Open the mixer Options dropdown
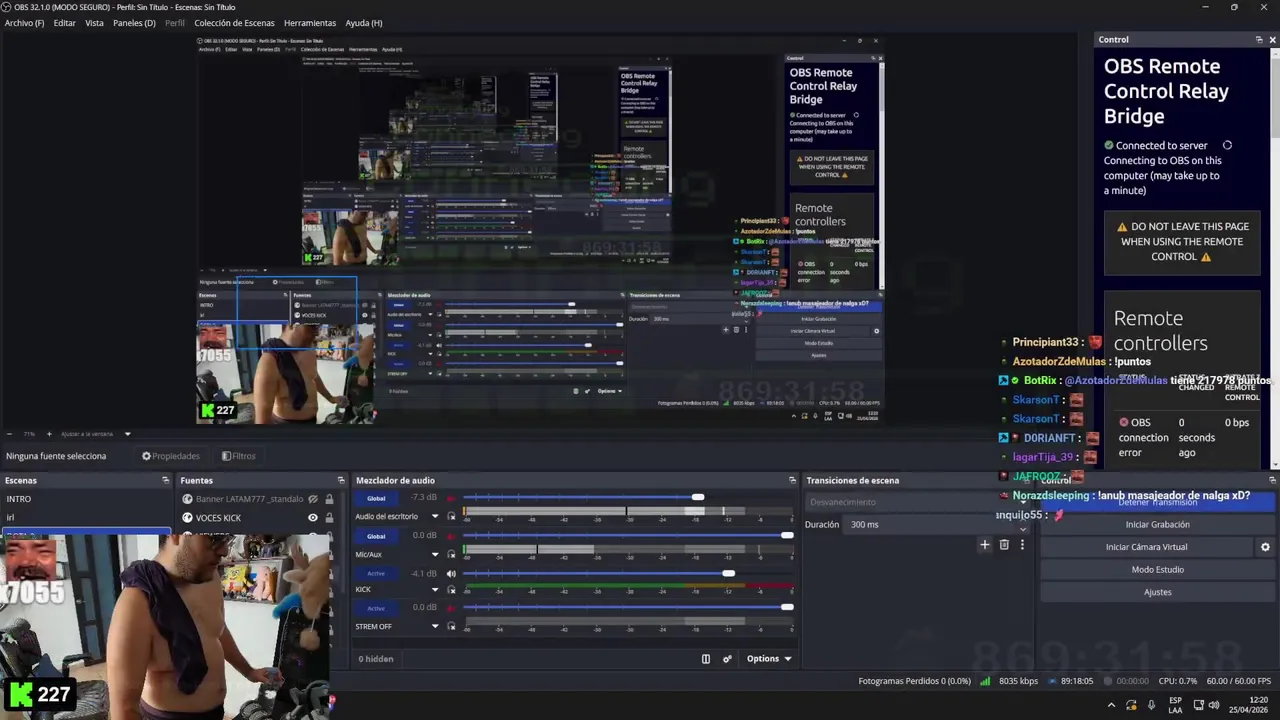The image size is (1280, 720). [769, 659]
